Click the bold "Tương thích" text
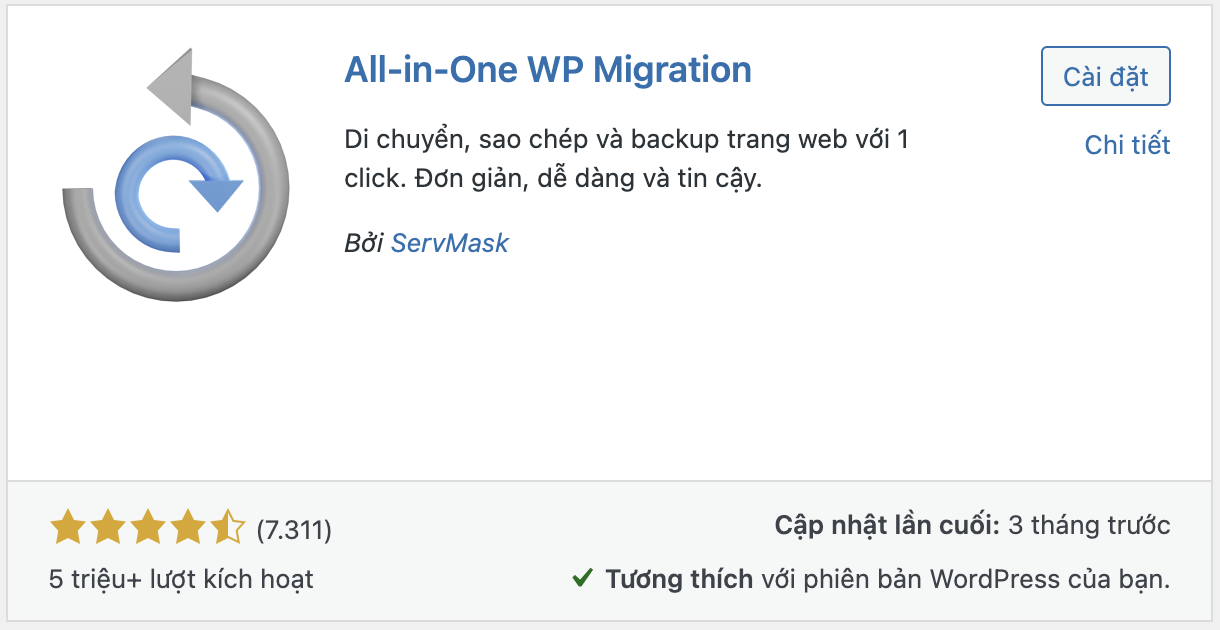1220x630 pixels. coord(679,578)
